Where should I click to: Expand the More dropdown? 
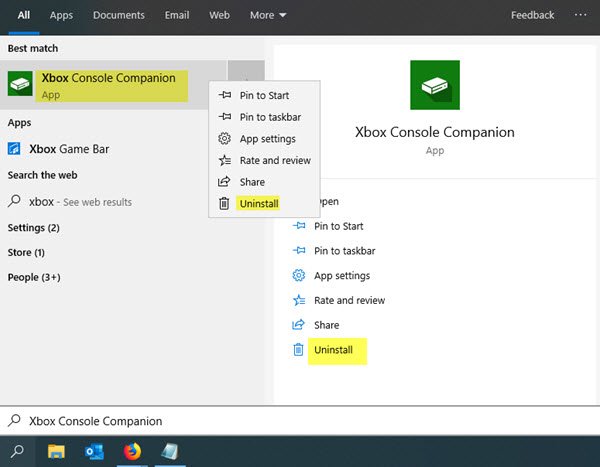click(268, 15)
